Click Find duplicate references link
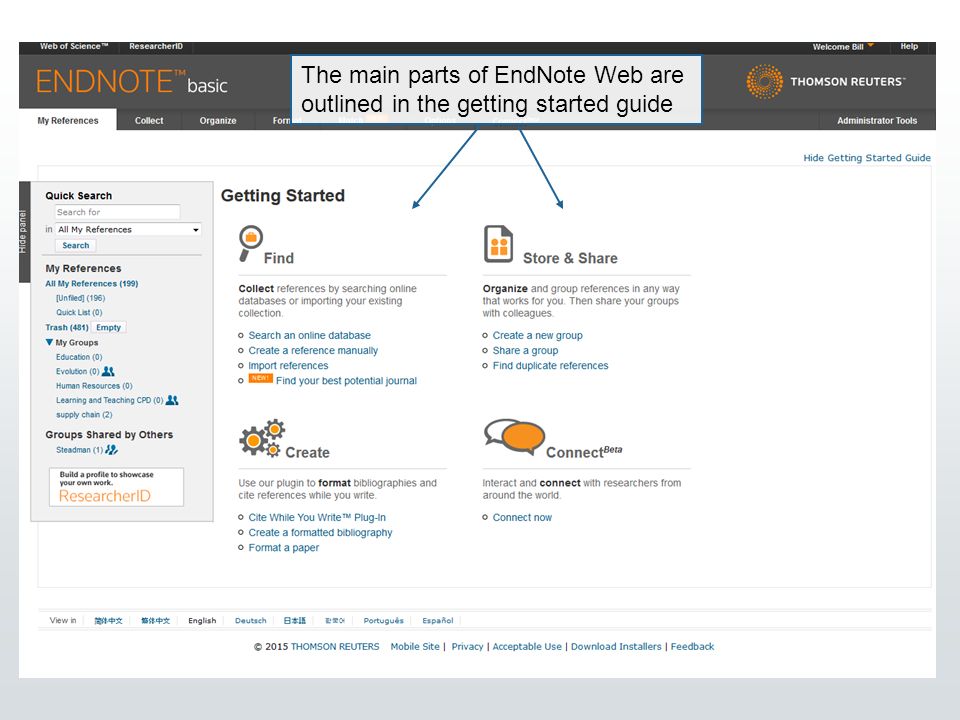The image size is (960, 720). click(550, 366)
